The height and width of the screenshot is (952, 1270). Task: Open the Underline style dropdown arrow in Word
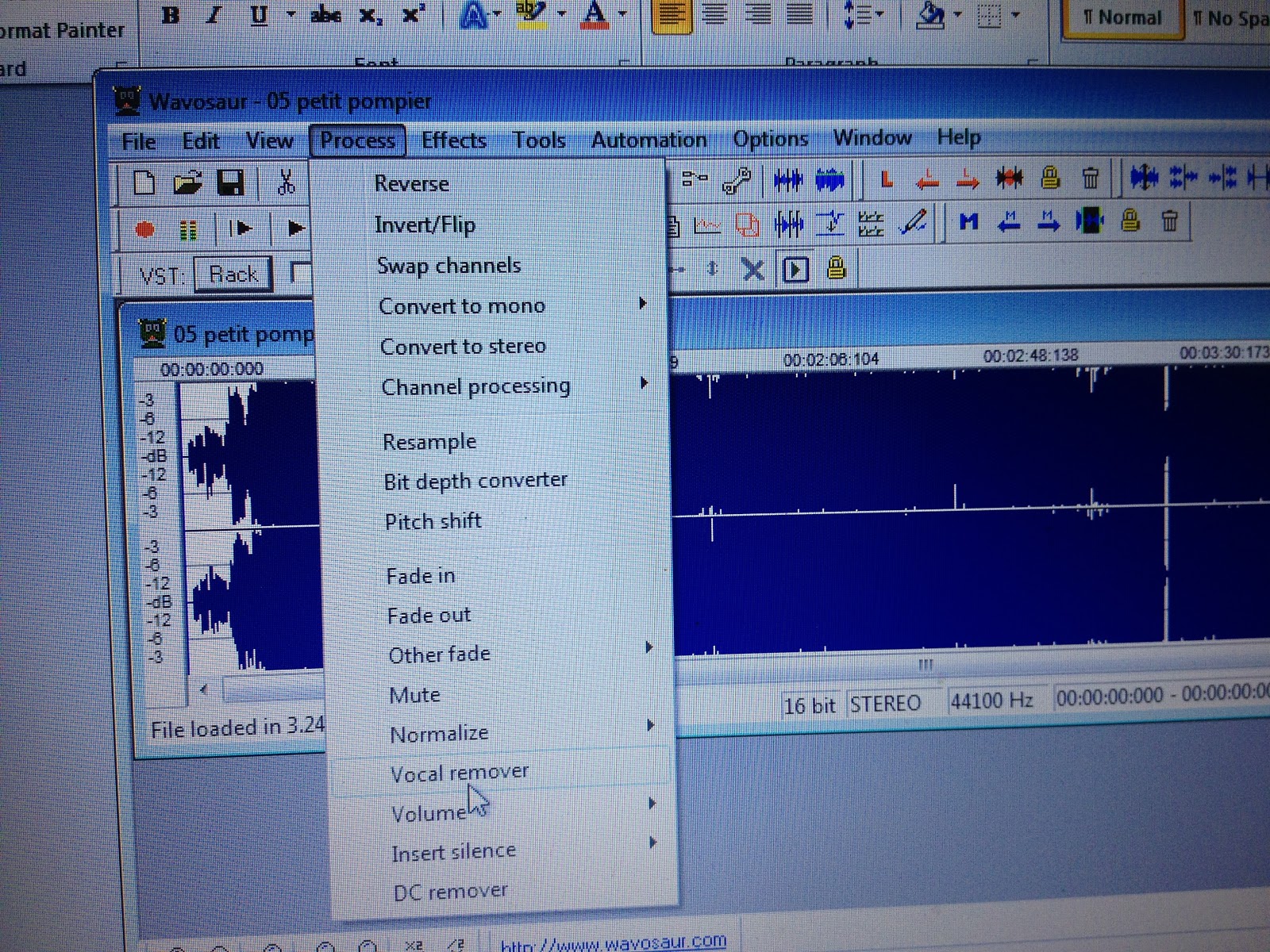(291, 15)
